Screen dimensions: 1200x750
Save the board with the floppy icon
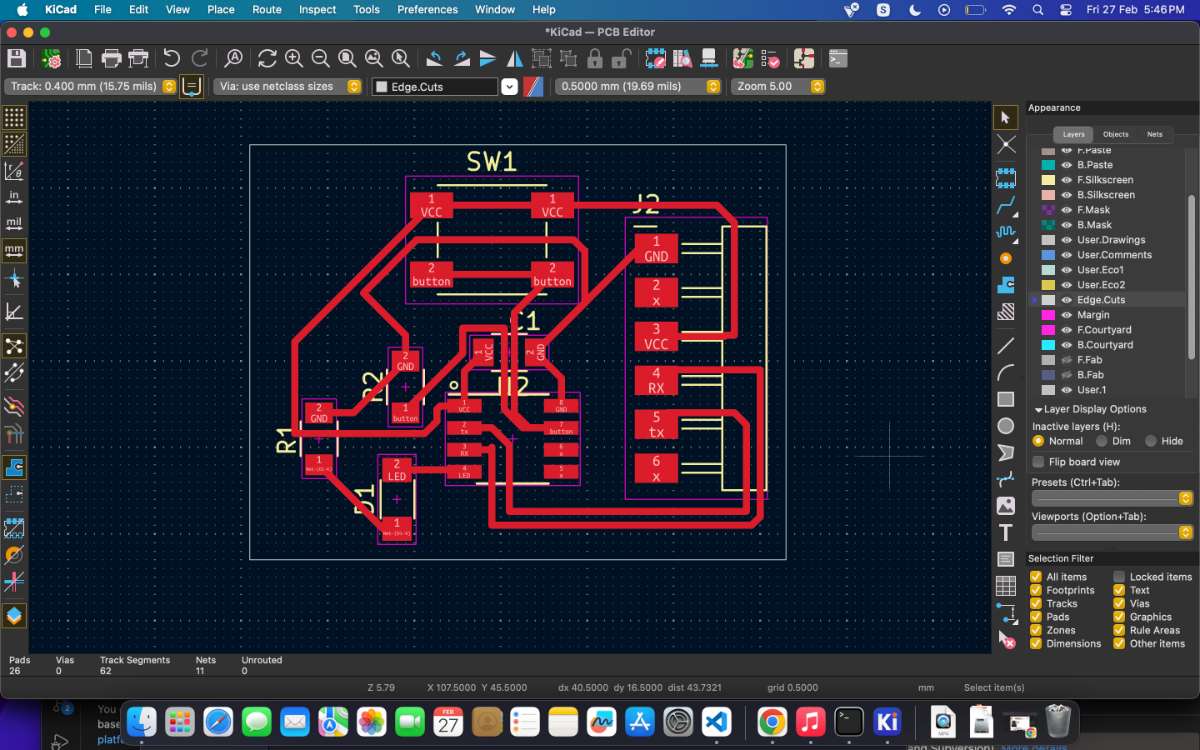click(16, 58)
